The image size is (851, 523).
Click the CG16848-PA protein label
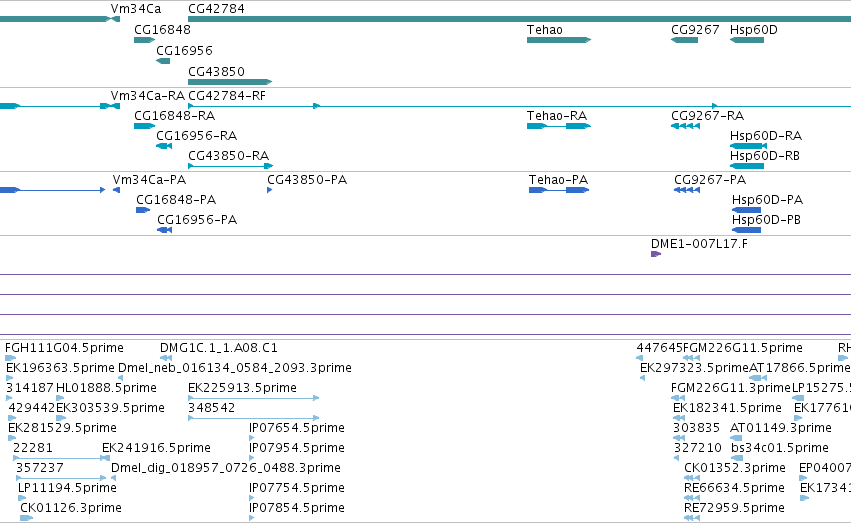point(176,200)
